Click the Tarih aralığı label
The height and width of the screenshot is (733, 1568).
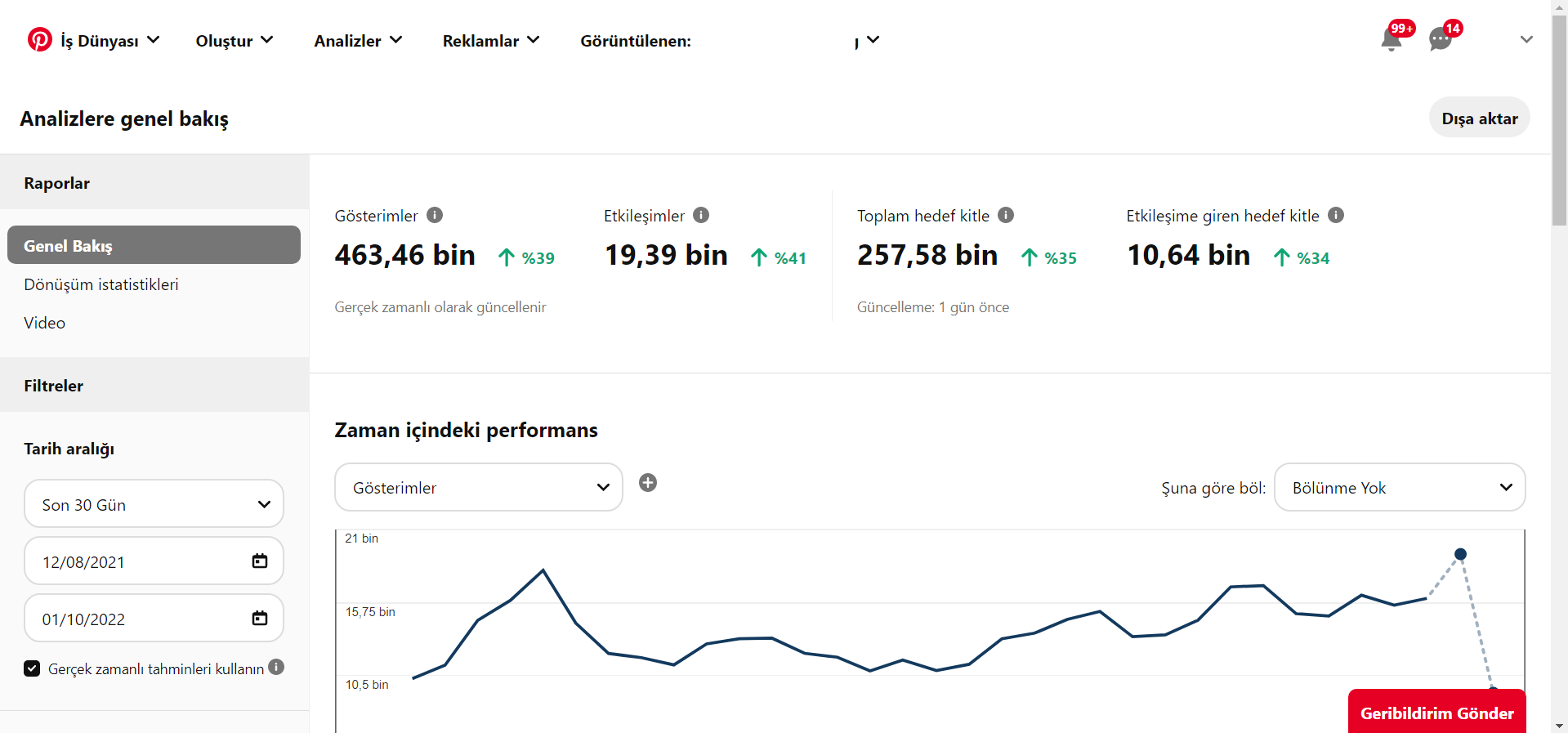click(x=69, y=449)
